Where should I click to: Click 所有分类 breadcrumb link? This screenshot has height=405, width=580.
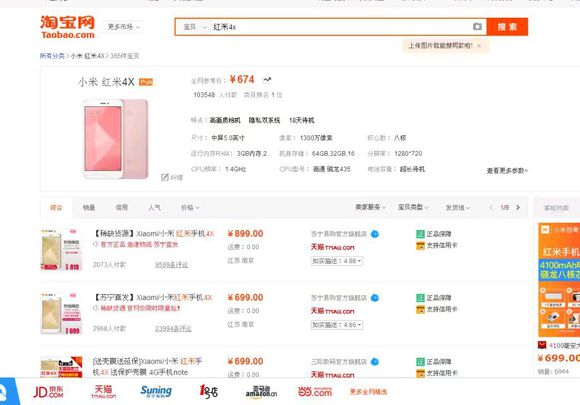(52, 56)
